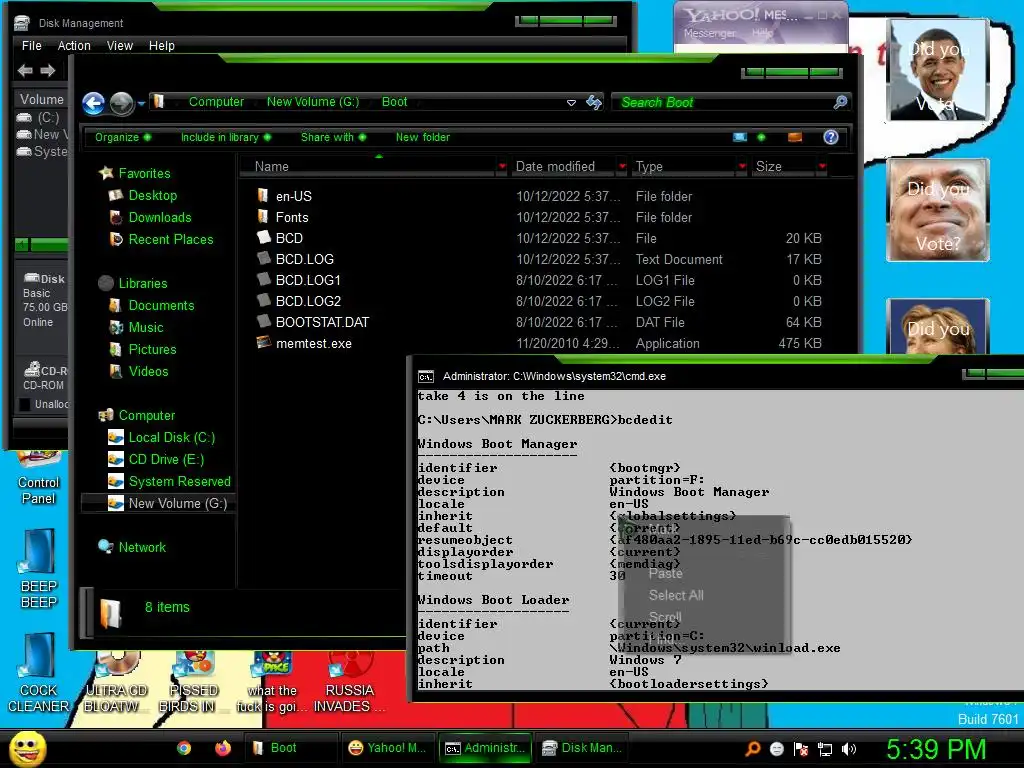This screenshot has width=1024, height=768.
Task: Select Desktop under Favorites
Action: [x=153, y=195]
